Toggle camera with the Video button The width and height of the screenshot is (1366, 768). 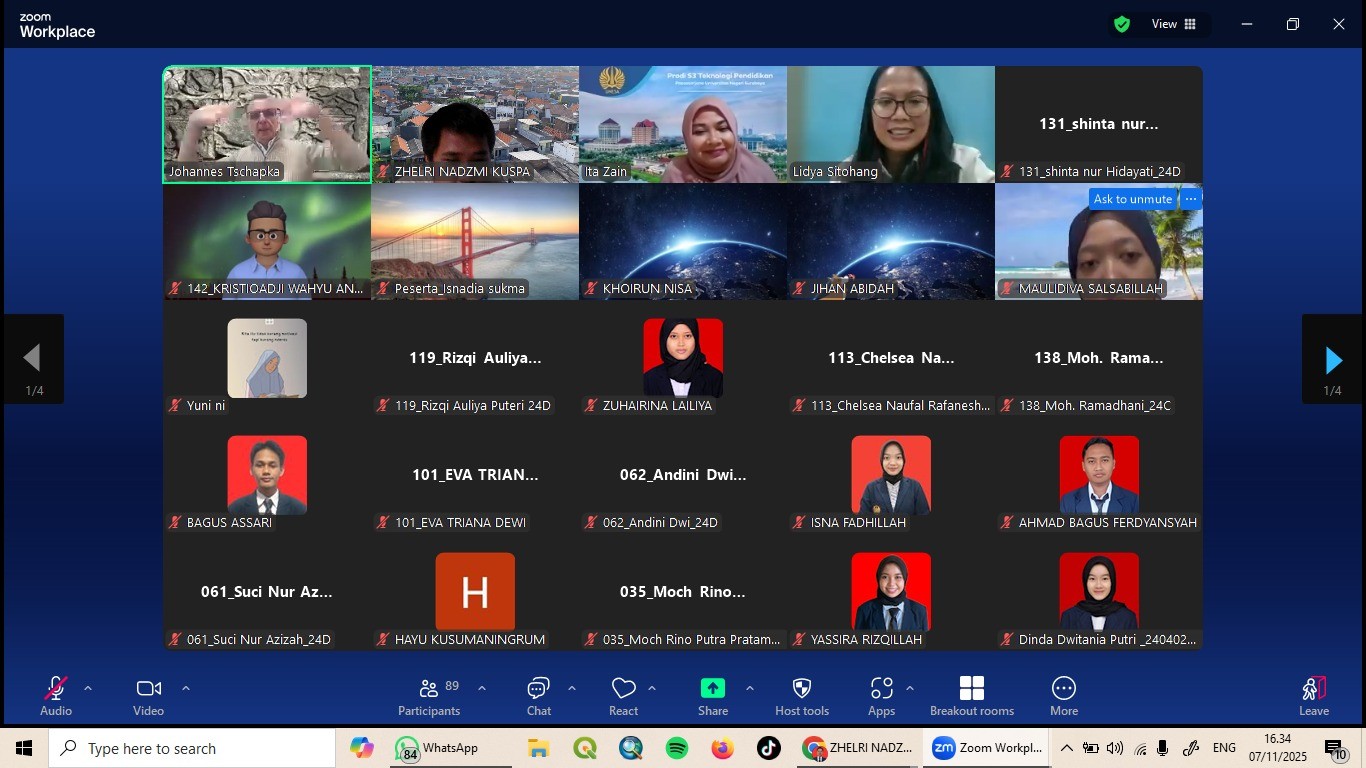pyautogui.click(x=148, y=696)
